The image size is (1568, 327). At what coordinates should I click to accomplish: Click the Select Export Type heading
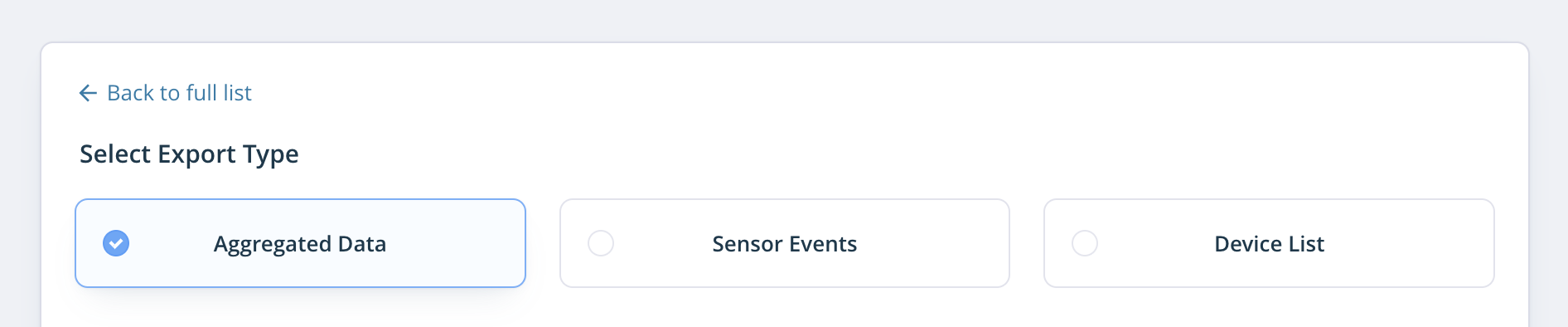189,154
